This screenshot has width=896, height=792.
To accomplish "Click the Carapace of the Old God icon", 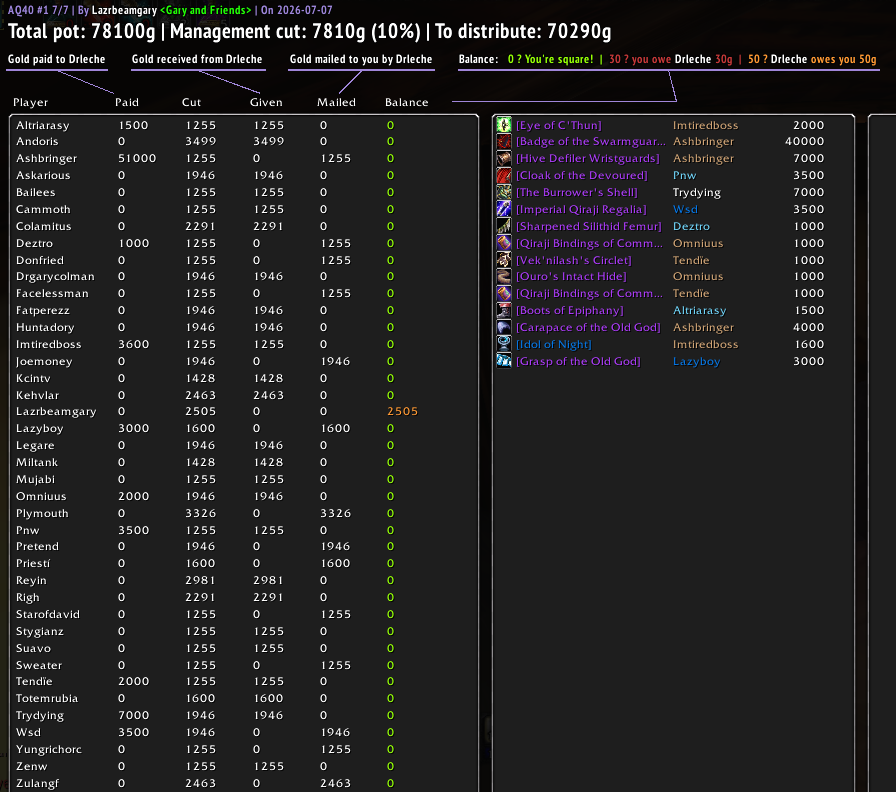I will 503,327.
